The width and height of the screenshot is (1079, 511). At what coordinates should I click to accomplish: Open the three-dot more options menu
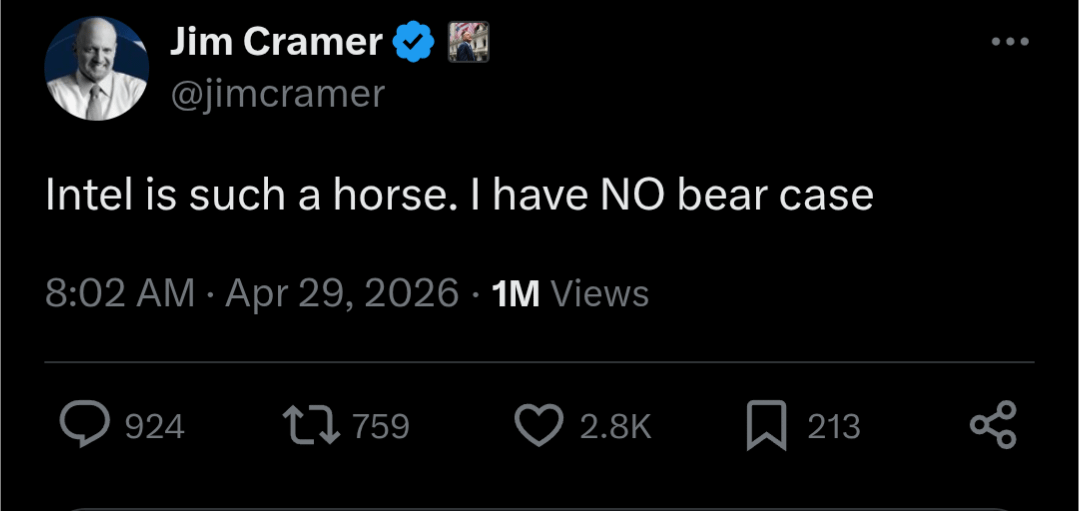1009,42
